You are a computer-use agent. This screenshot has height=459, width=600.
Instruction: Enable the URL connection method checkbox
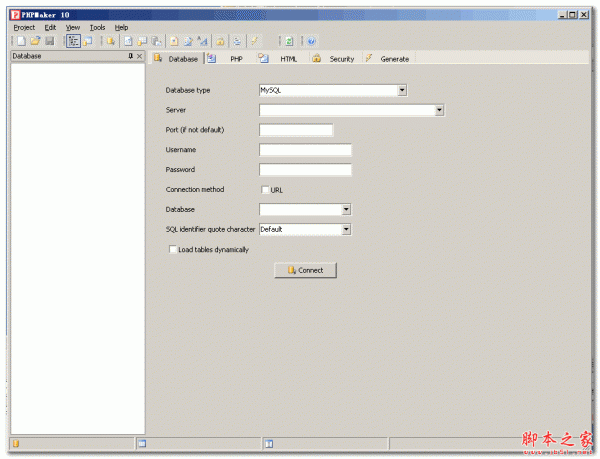coord(265,190)
